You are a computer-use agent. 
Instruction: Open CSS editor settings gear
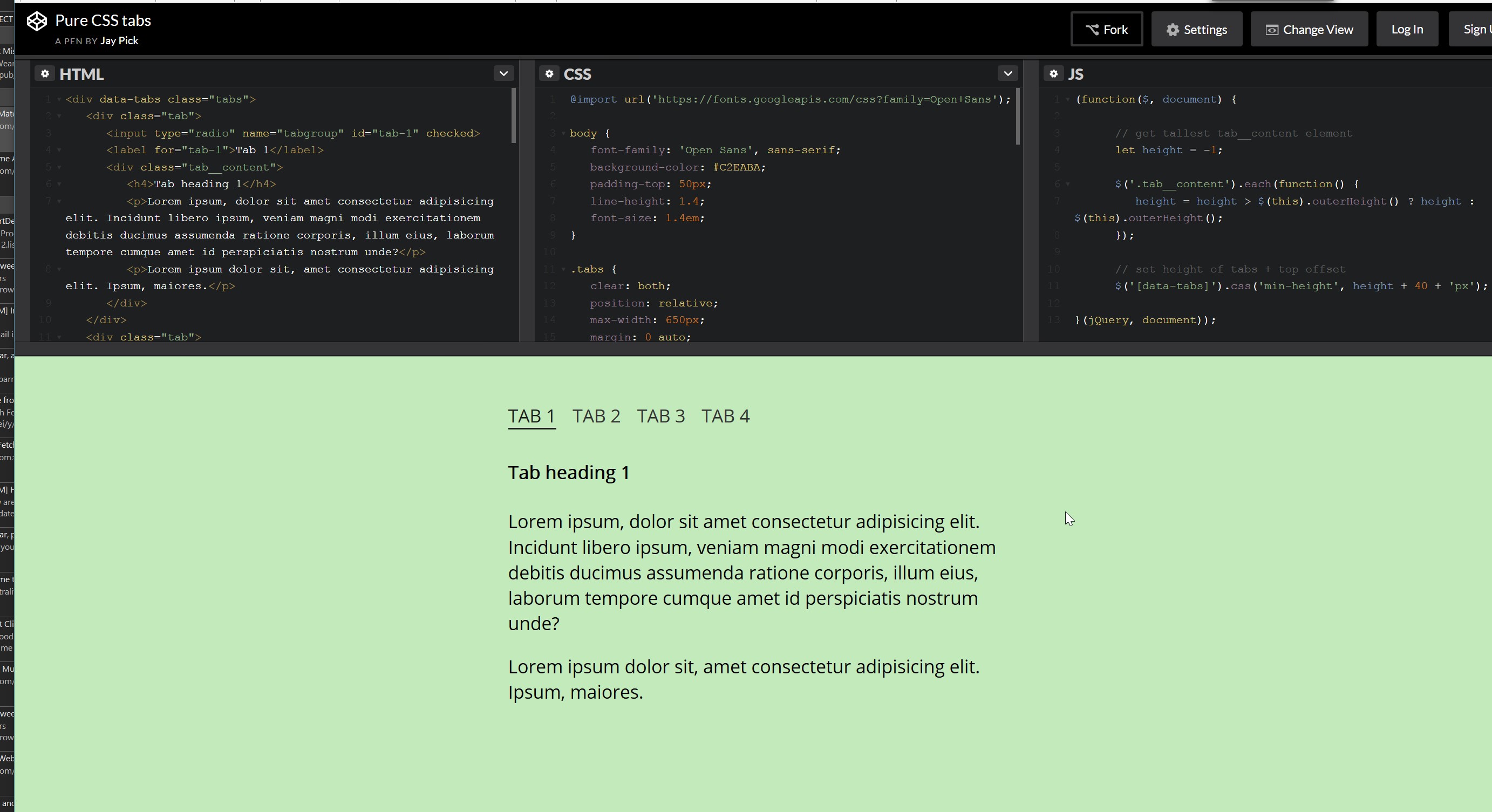click(x=549, y=73)
